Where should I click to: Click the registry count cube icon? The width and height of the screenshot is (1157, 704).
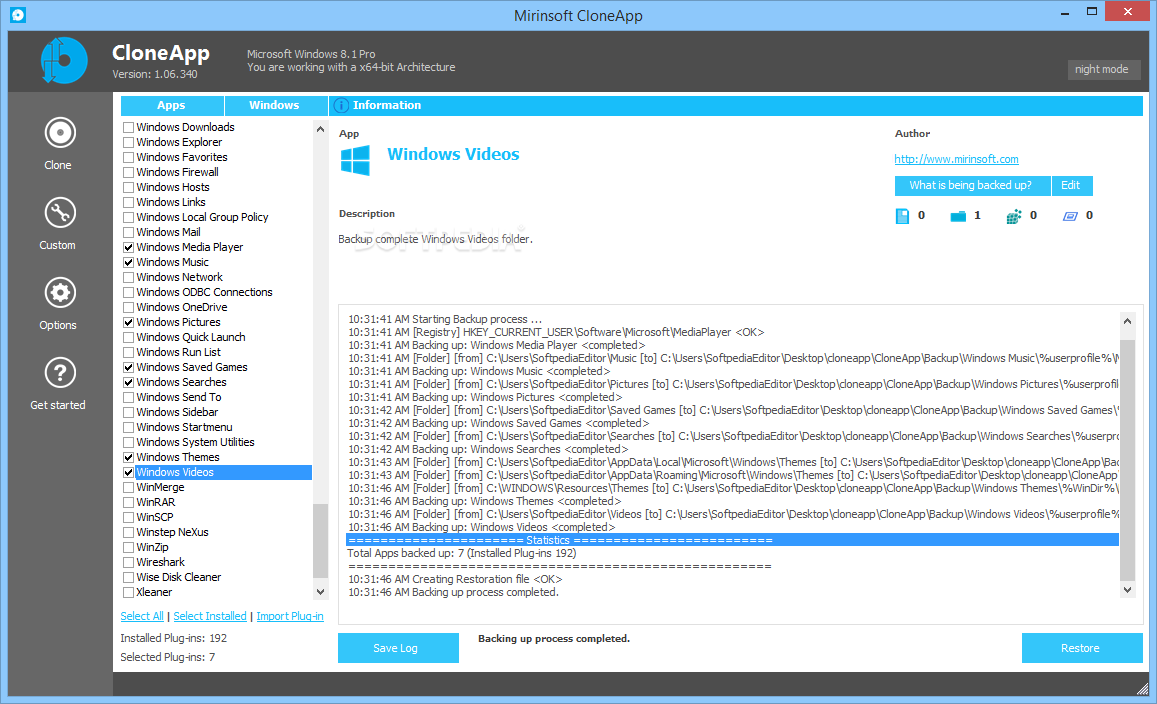1014,216
